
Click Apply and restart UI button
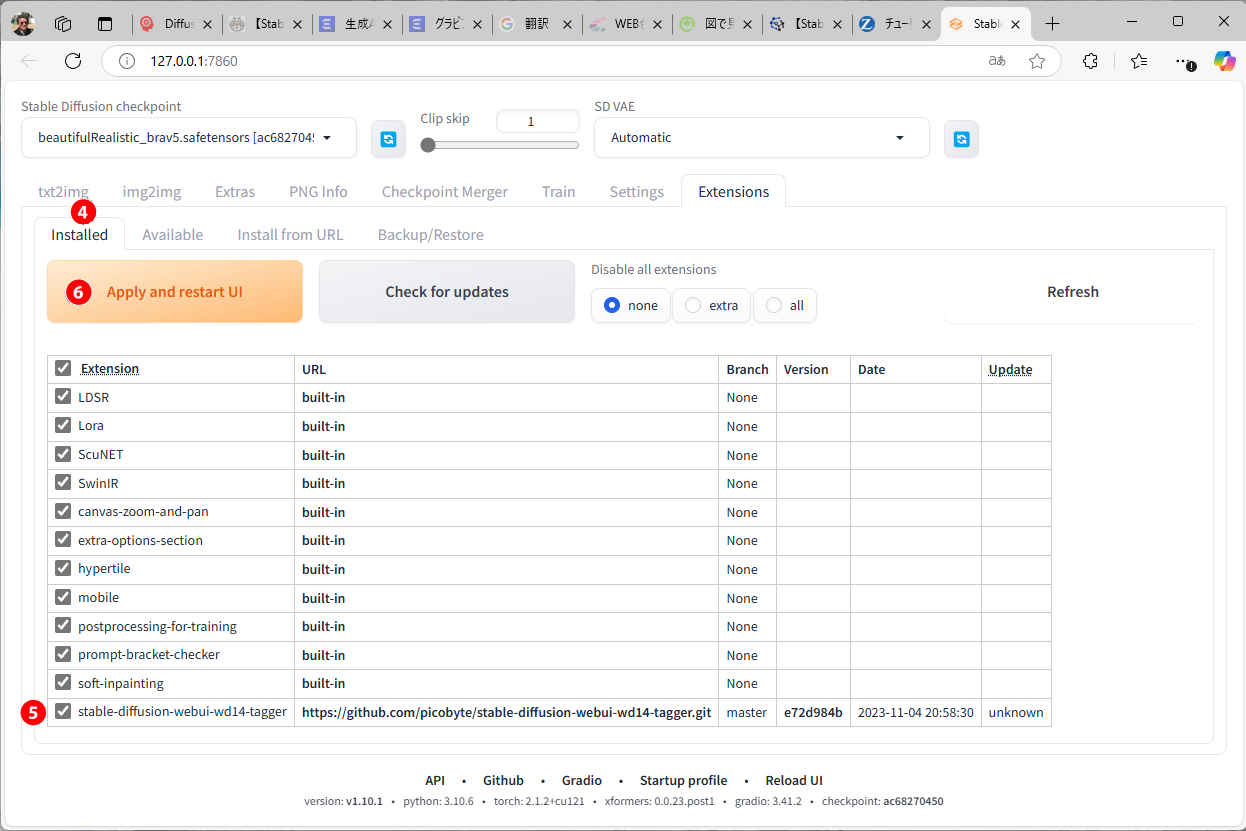point(175,292)
